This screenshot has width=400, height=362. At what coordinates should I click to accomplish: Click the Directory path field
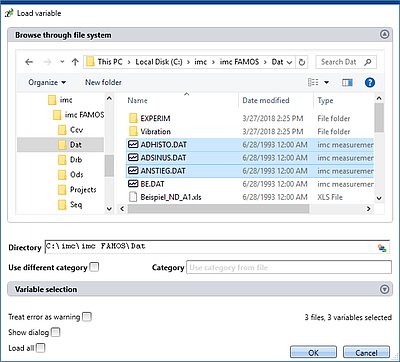click(x=217, y=247)
